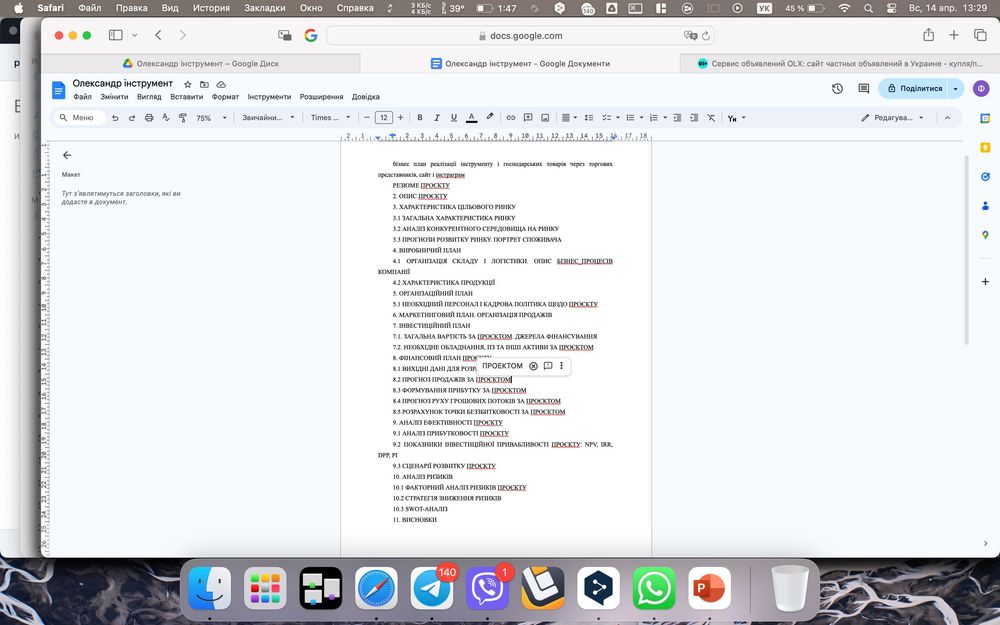Add a comment from the toolbar icon

point(528,118)
